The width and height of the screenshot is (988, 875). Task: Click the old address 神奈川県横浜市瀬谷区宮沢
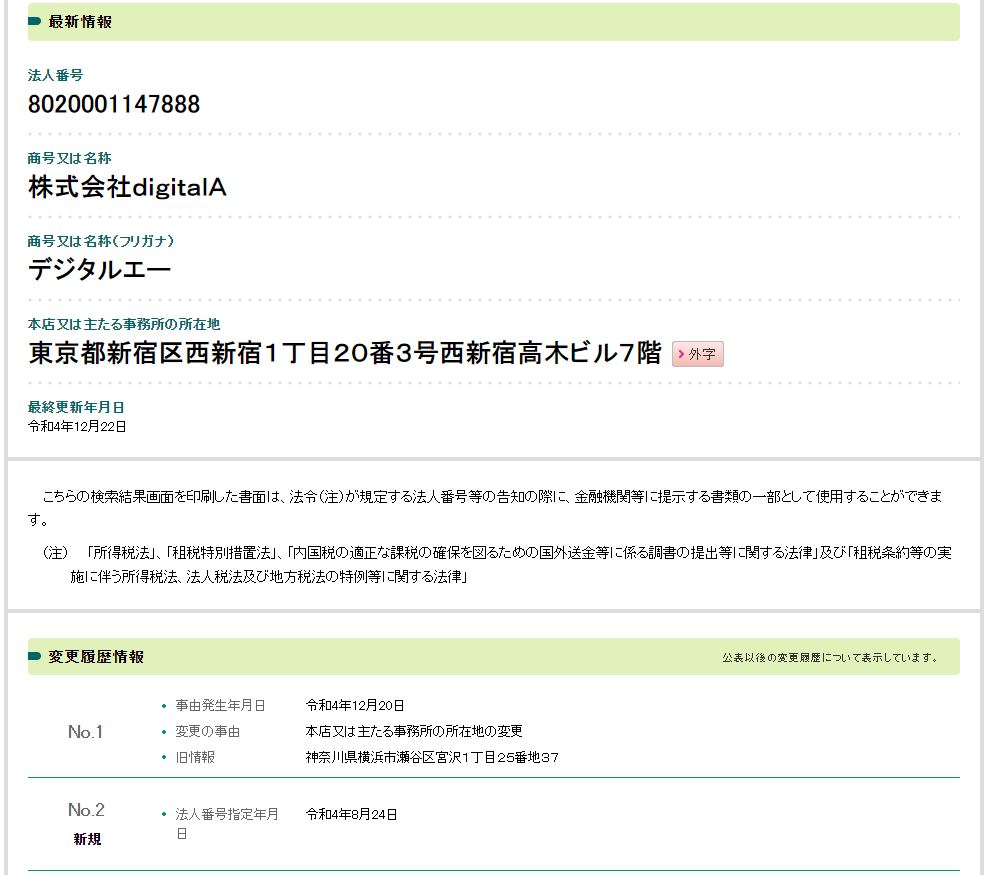point(432,758)
